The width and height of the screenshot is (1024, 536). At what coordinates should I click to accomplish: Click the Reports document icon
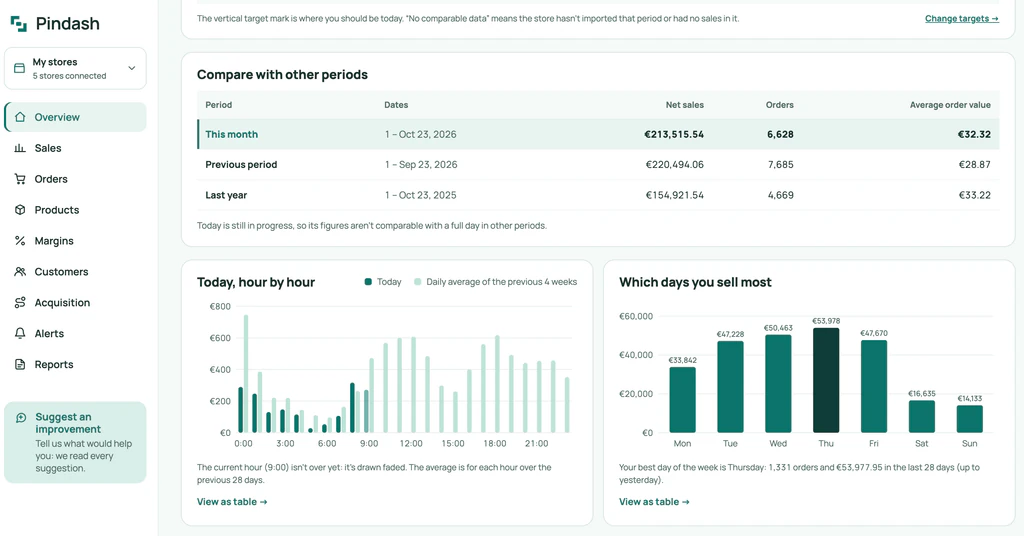tap(20, 364)
